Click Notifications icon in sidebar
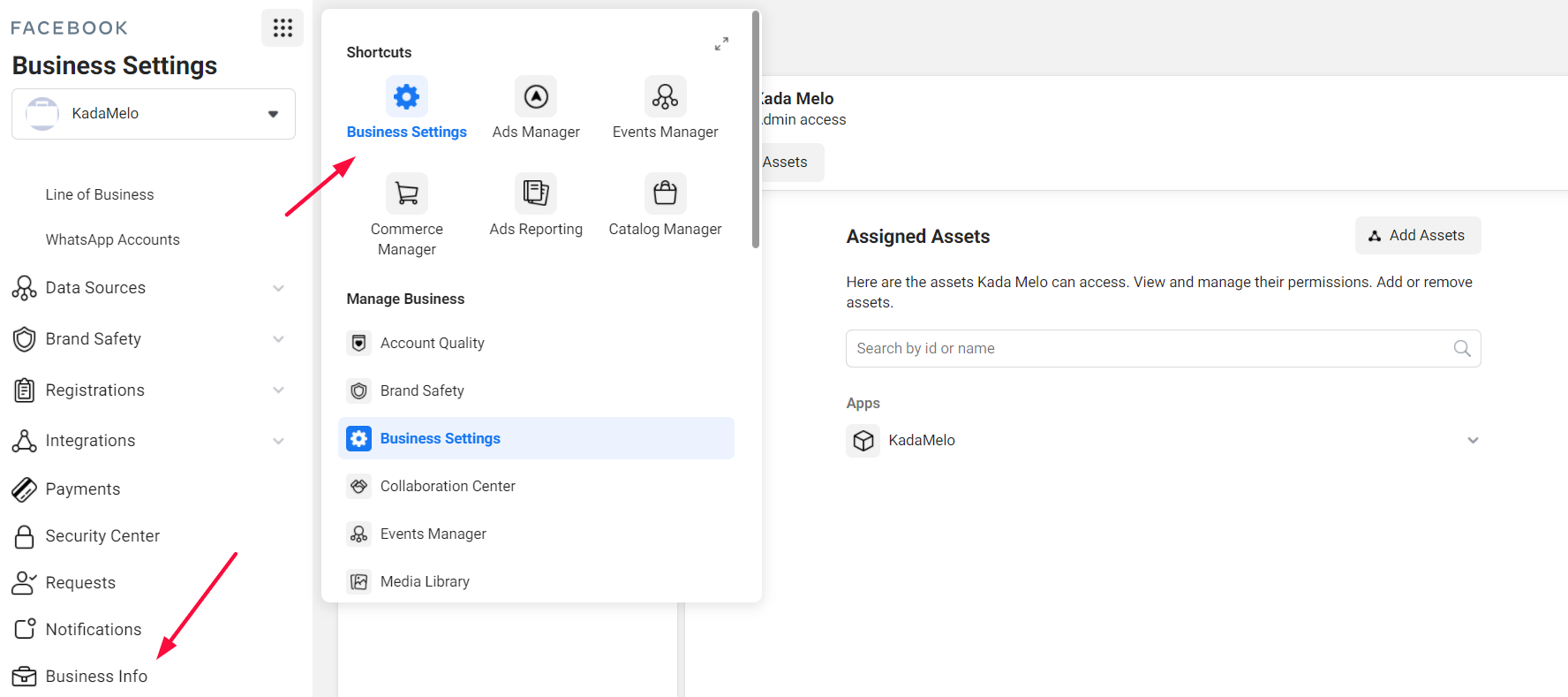Image resolution: width=1568 pixels, height=697 pixels. pyautogui.click(x=25, y=629)
